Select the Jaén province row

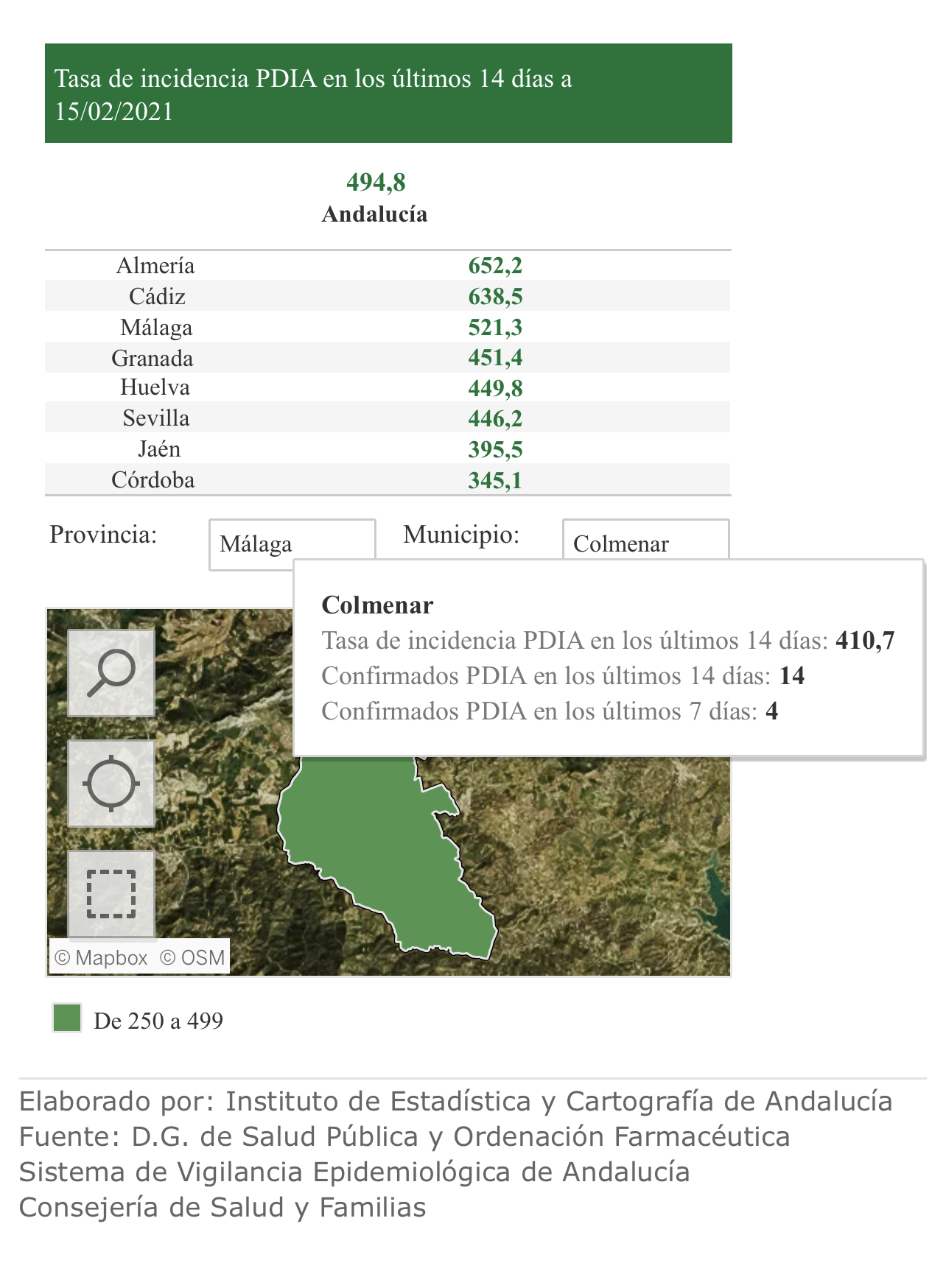(x=388, y=449)
